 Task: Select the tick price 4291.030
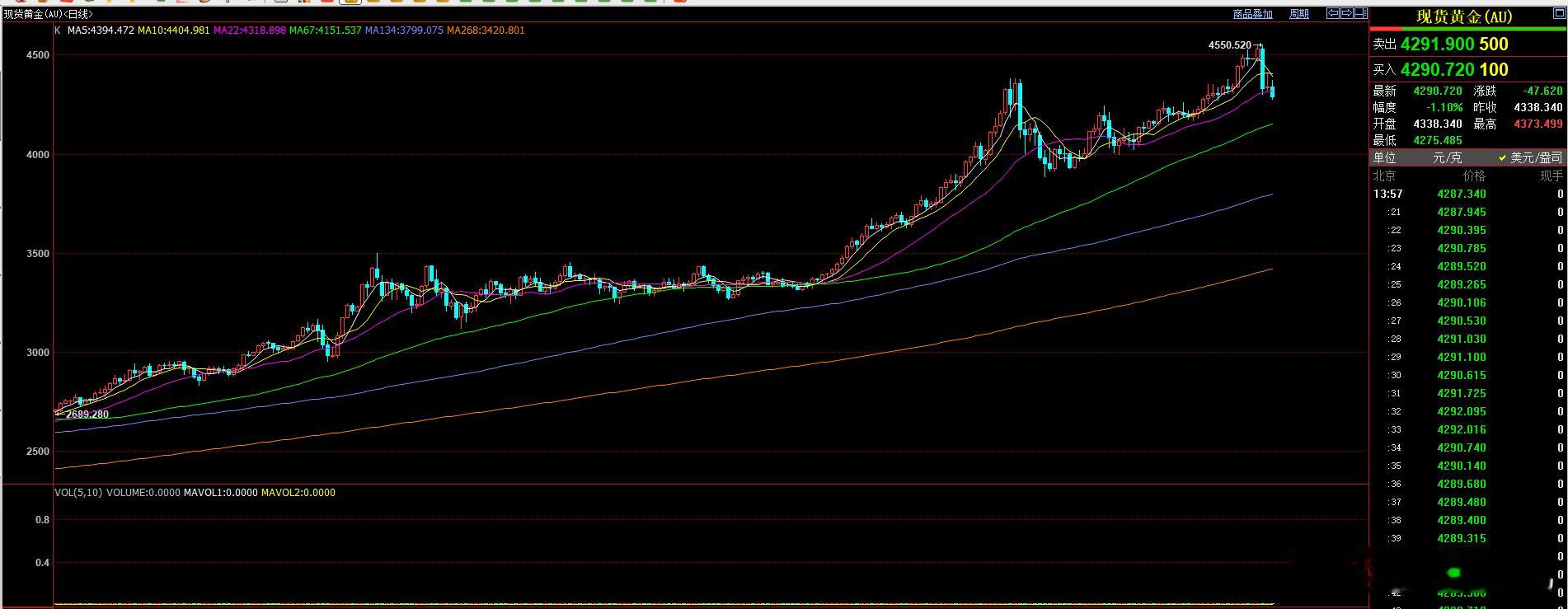[x=1462, y=340]
